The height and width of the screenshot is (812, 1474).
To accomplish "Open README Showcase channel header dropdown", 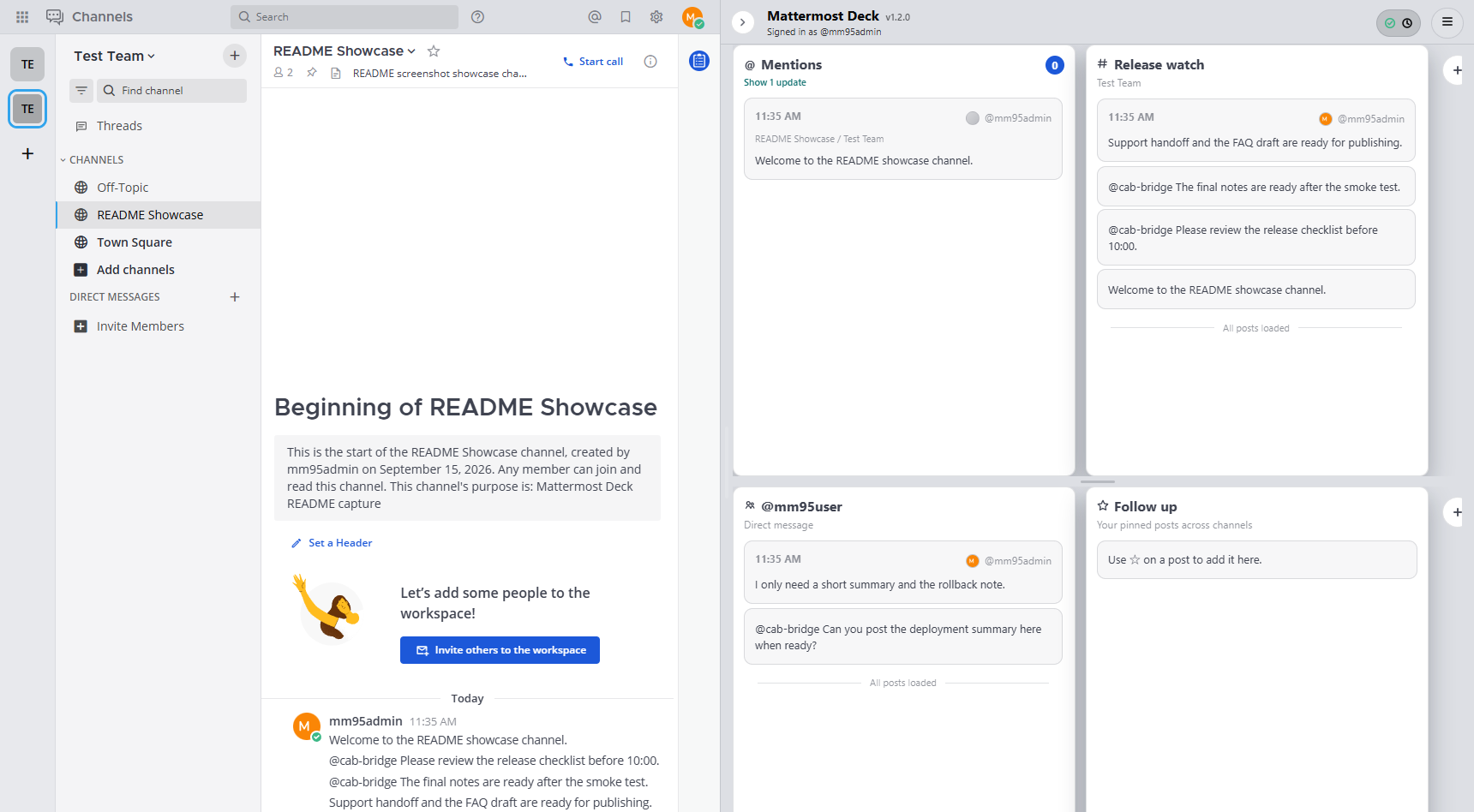I will click(345, 51).
